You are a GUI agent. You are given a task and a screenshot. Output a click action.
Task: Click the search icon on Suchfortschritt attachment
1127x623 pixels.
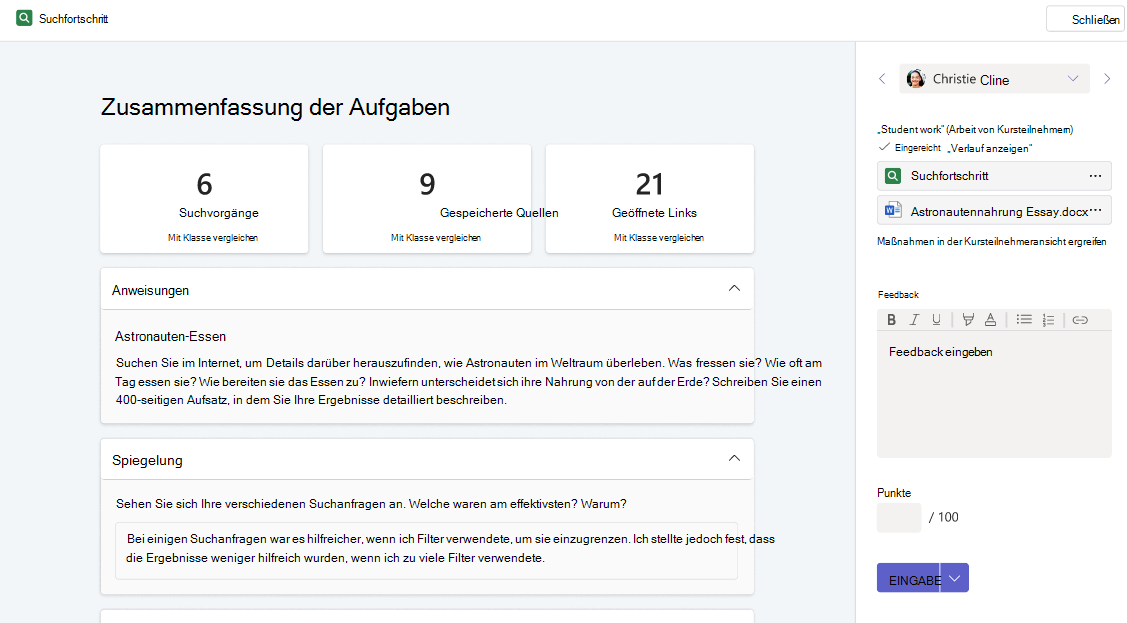point(893,176)
